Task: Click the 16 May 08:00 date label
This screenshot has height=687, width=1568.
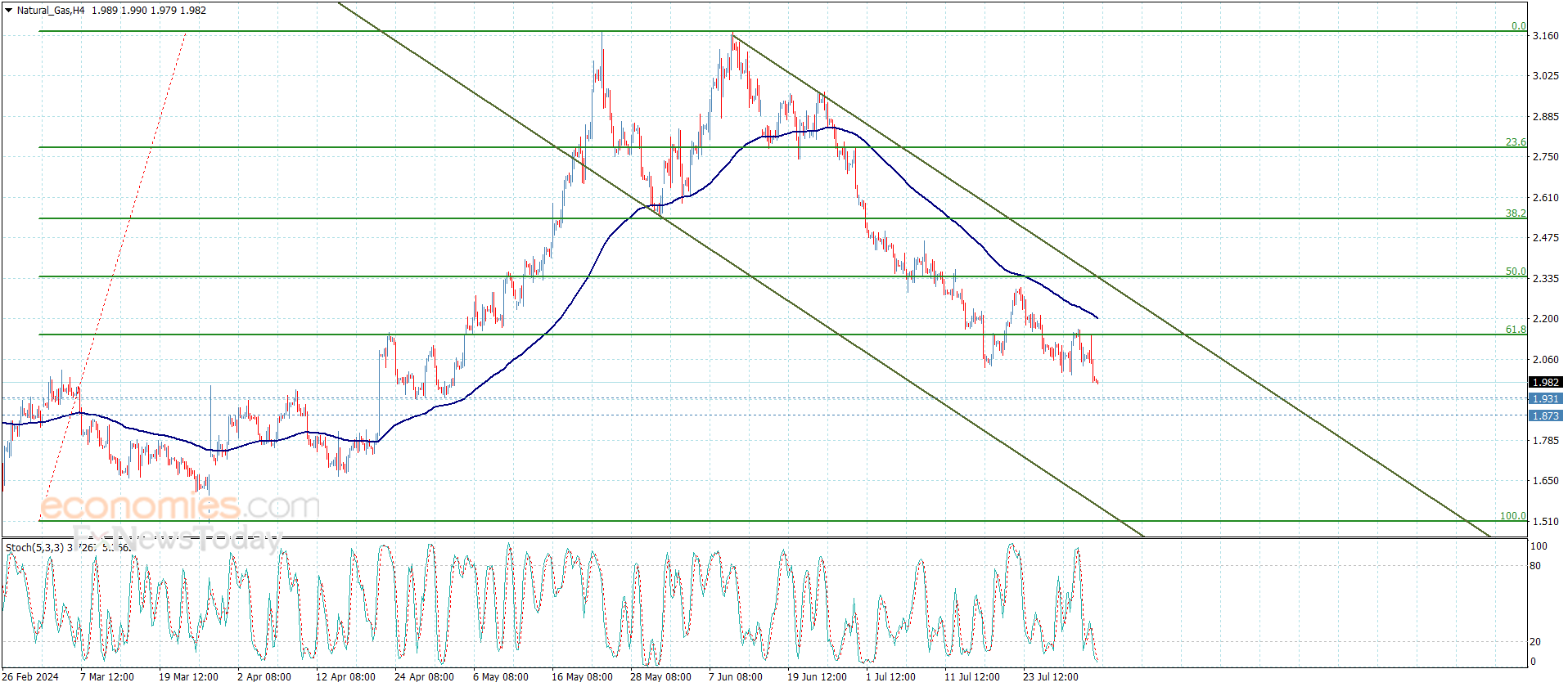Action: tap(582, 676)
